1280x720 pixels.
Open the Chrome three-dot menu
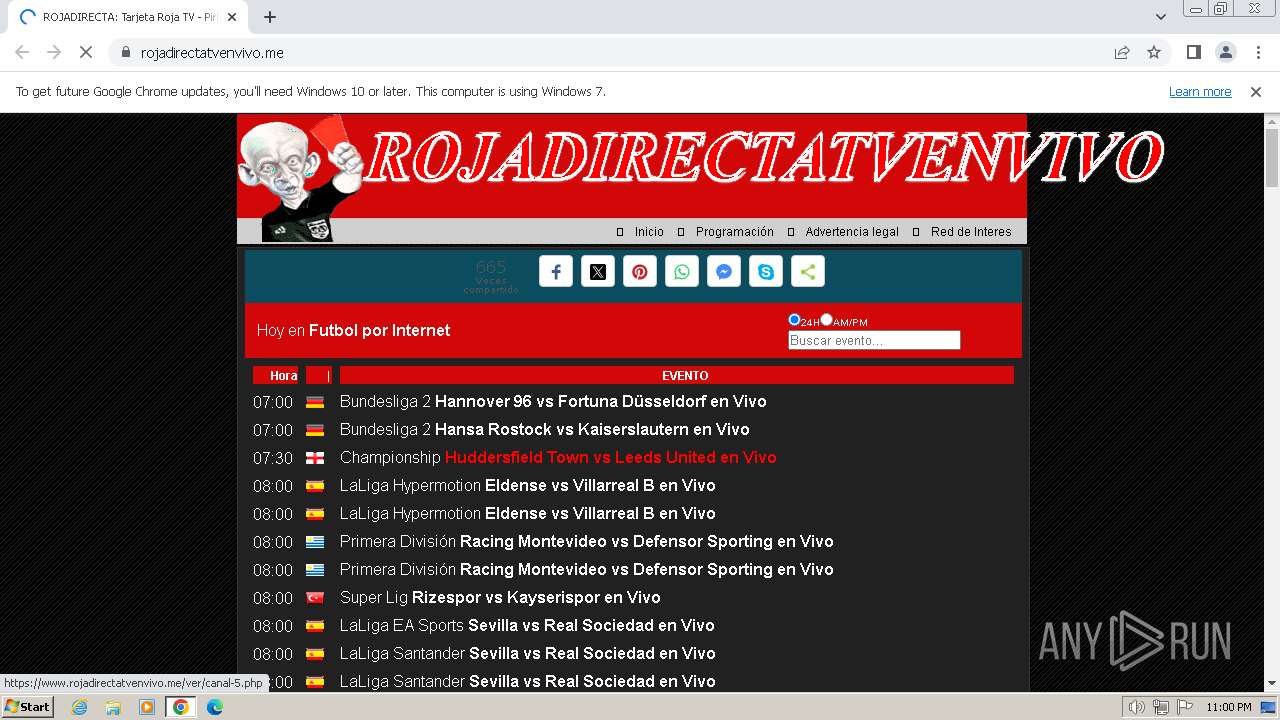coord(1256,52)
